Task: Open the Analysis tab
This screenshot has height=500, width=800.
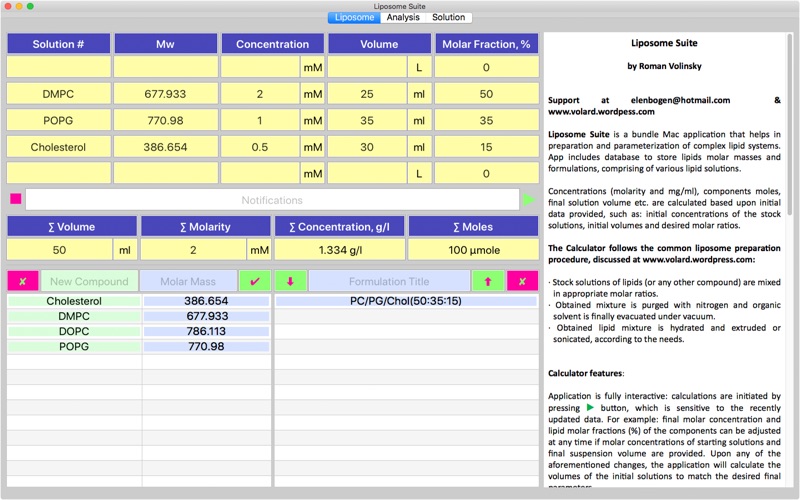Action: [x=403, y=17]
